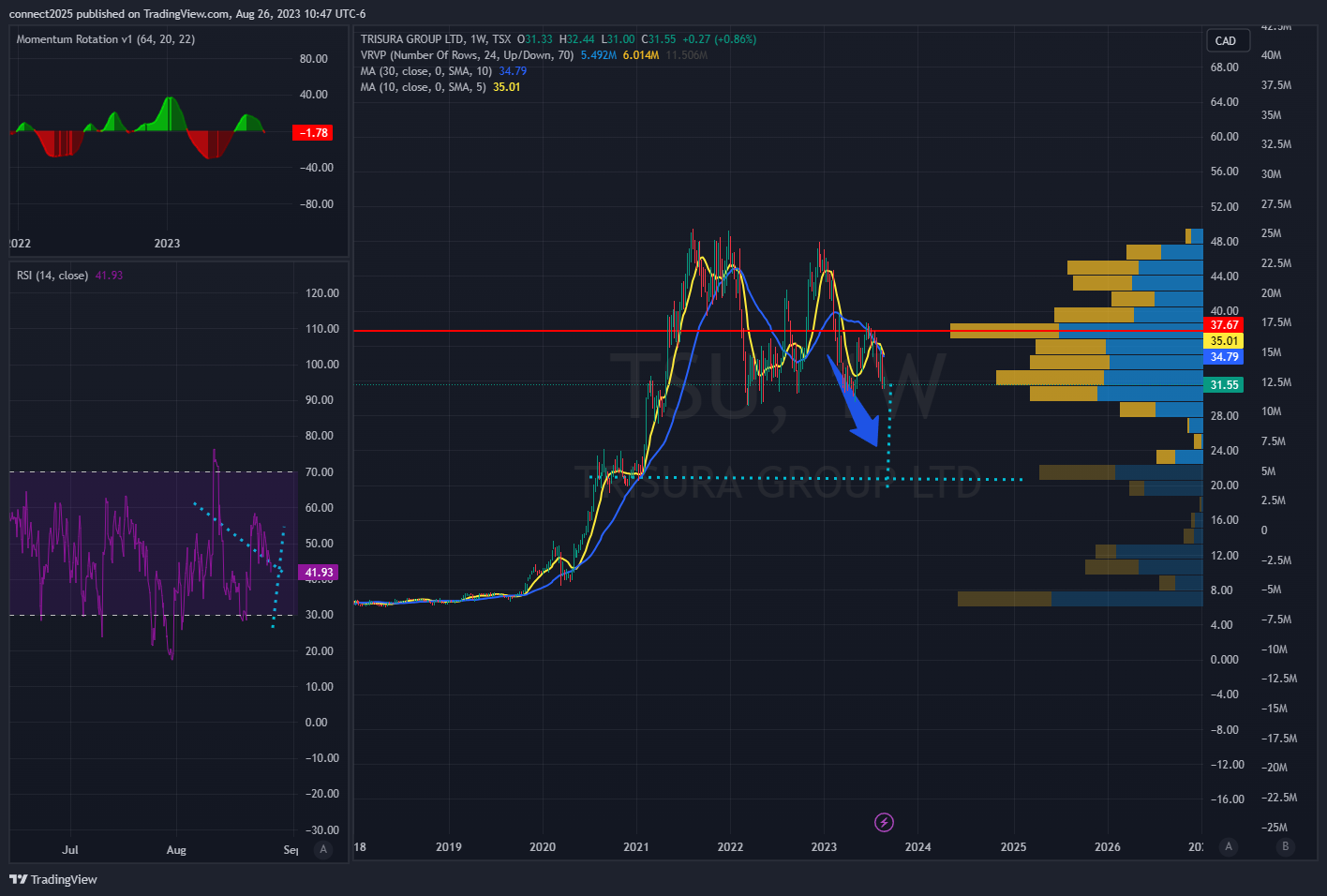The height and width of the screenshot is (896, 1327).
Task: Click the 6.014M VRVP down volume value
Action: (x=641, y=55)
